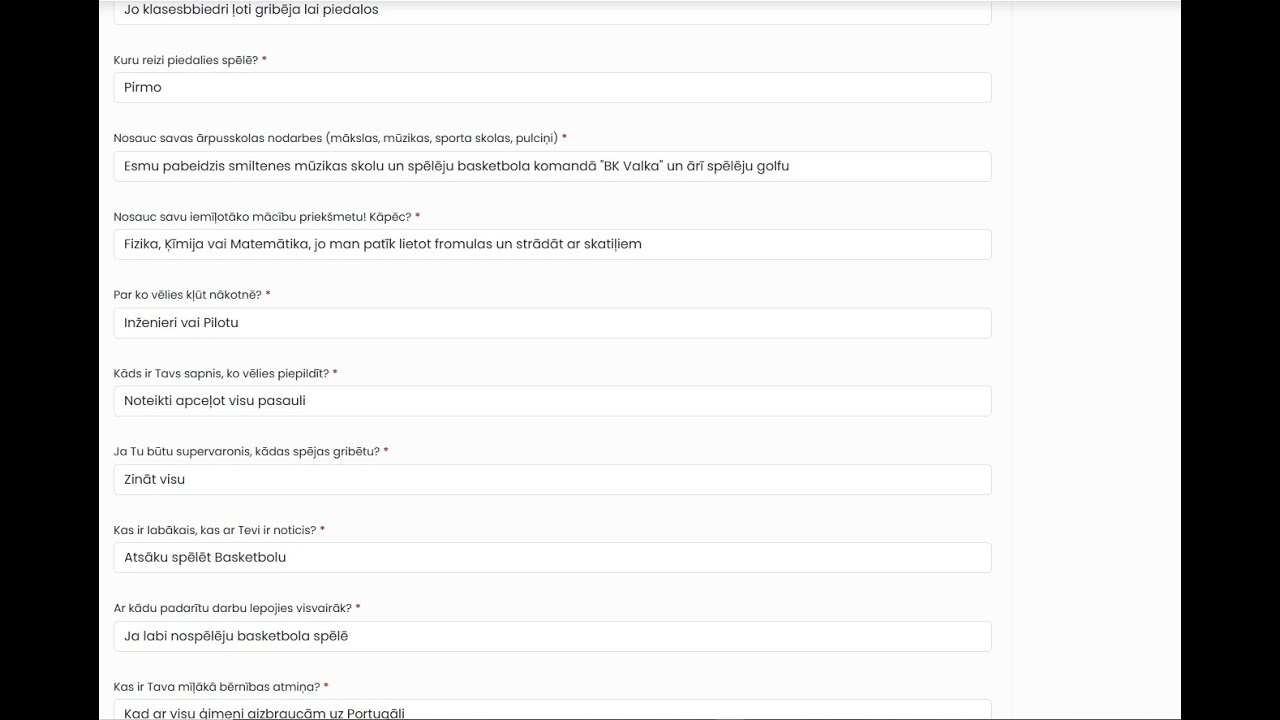Viewport: 1280px width, 720px height.
Task: Select the 'Inženieri vai Pilotu' input field
Action: tap(552, 323)
